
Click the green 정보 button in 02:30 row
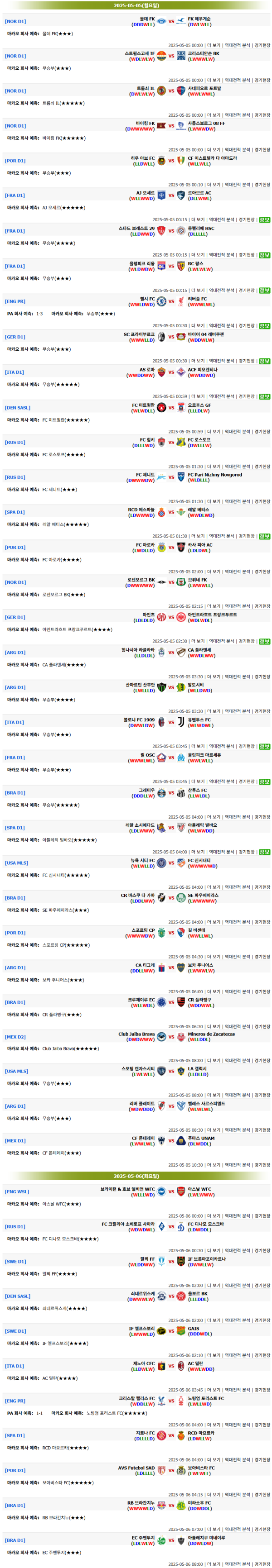click(264, 642)
